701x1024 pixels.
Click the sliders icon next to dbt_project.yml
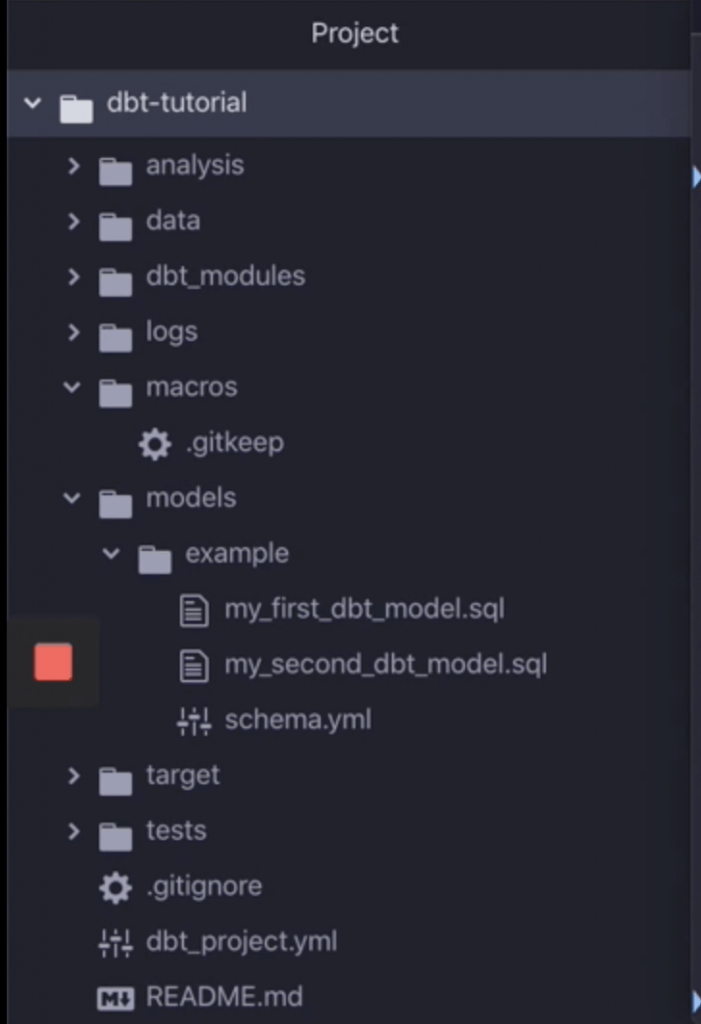[116, 942]
